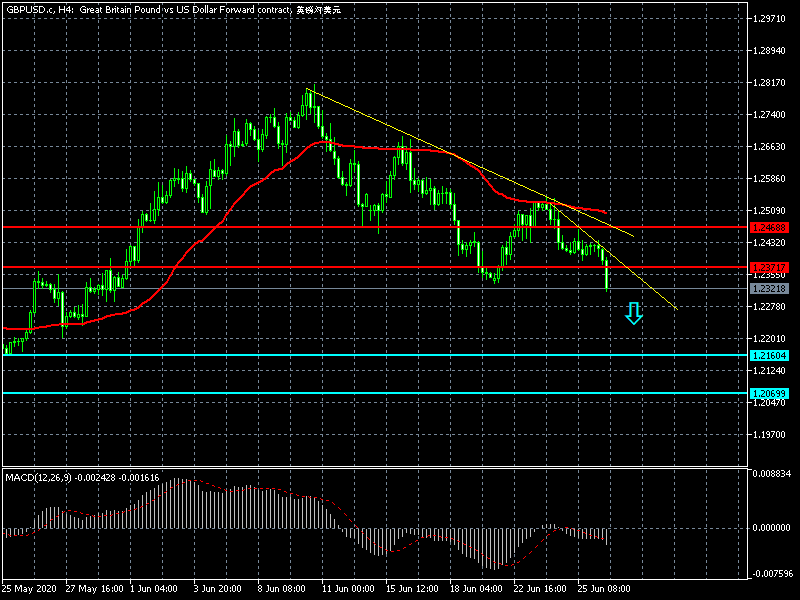The image size is (800, 600).
Task: Click the 1.22010 price axis value
Action: click(769, 339)
